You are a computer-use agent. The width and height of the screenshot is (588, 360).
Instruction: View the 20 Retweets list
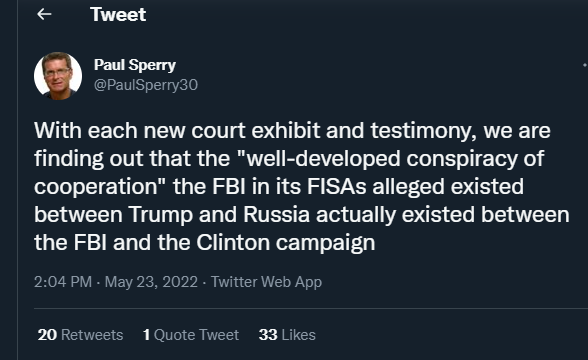80,335
